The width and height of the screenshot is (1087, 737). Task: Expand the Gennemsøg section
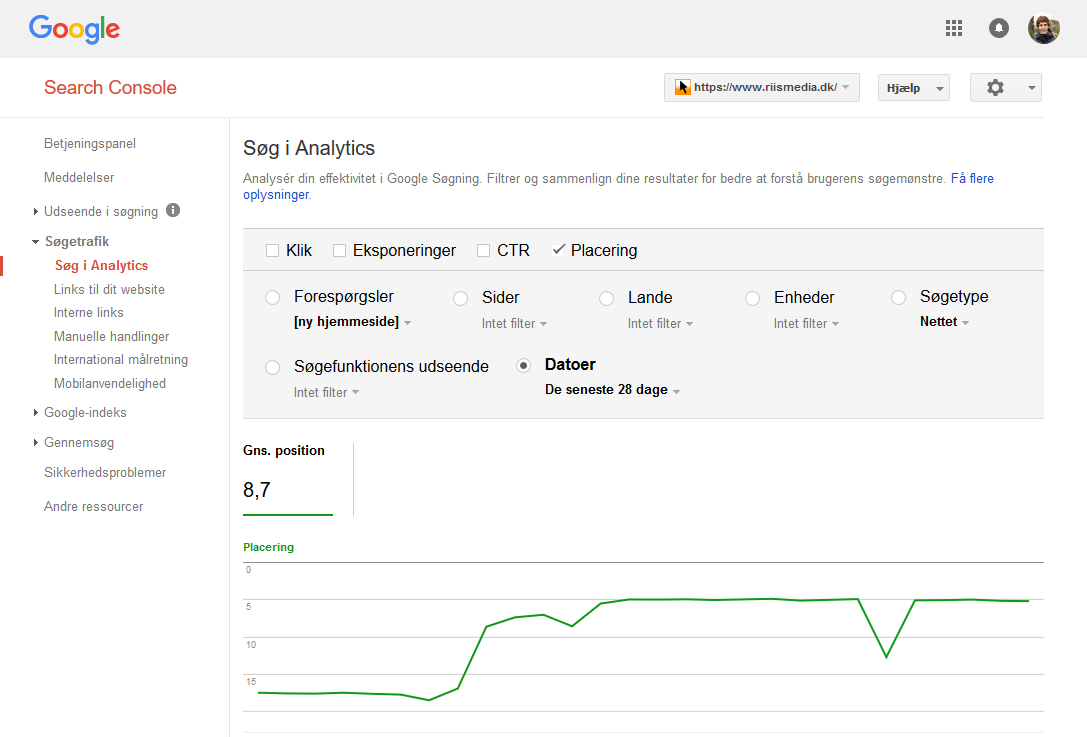point(35,442)
